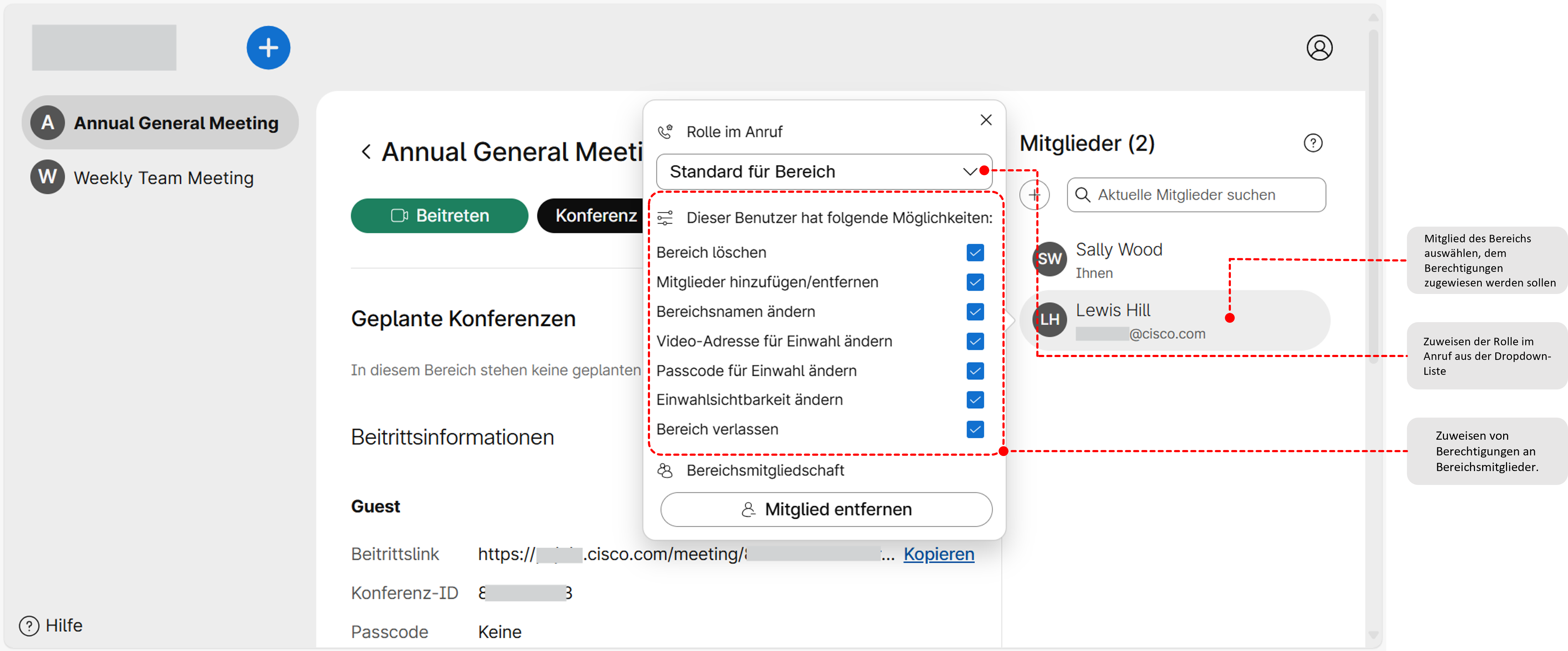Uncheck the Bereich löschen permission
This screenshot has height=651, width=1568.
[975, 253]
